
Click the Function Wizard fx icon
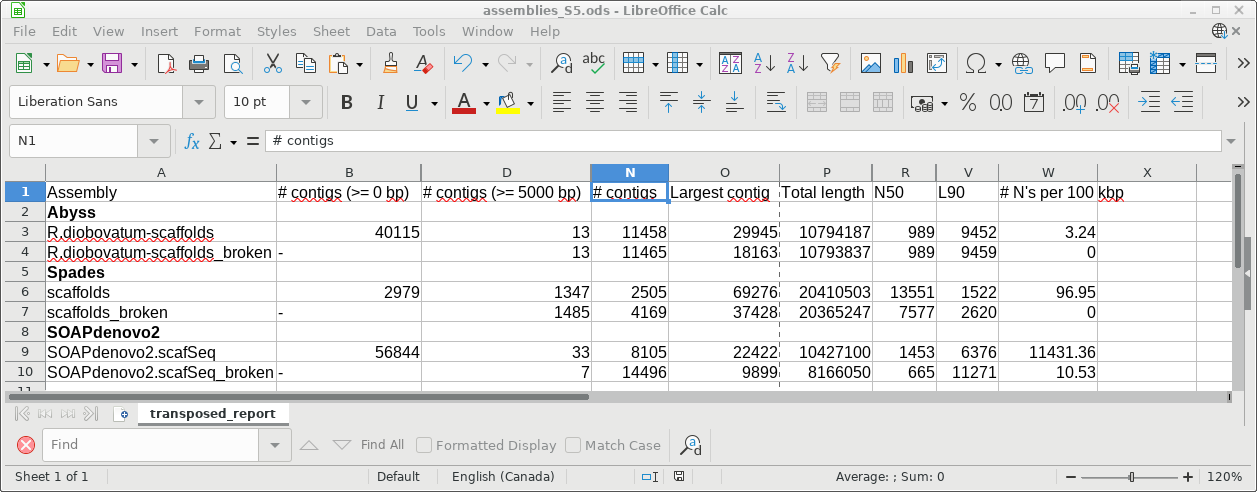(x=192, y=142)
